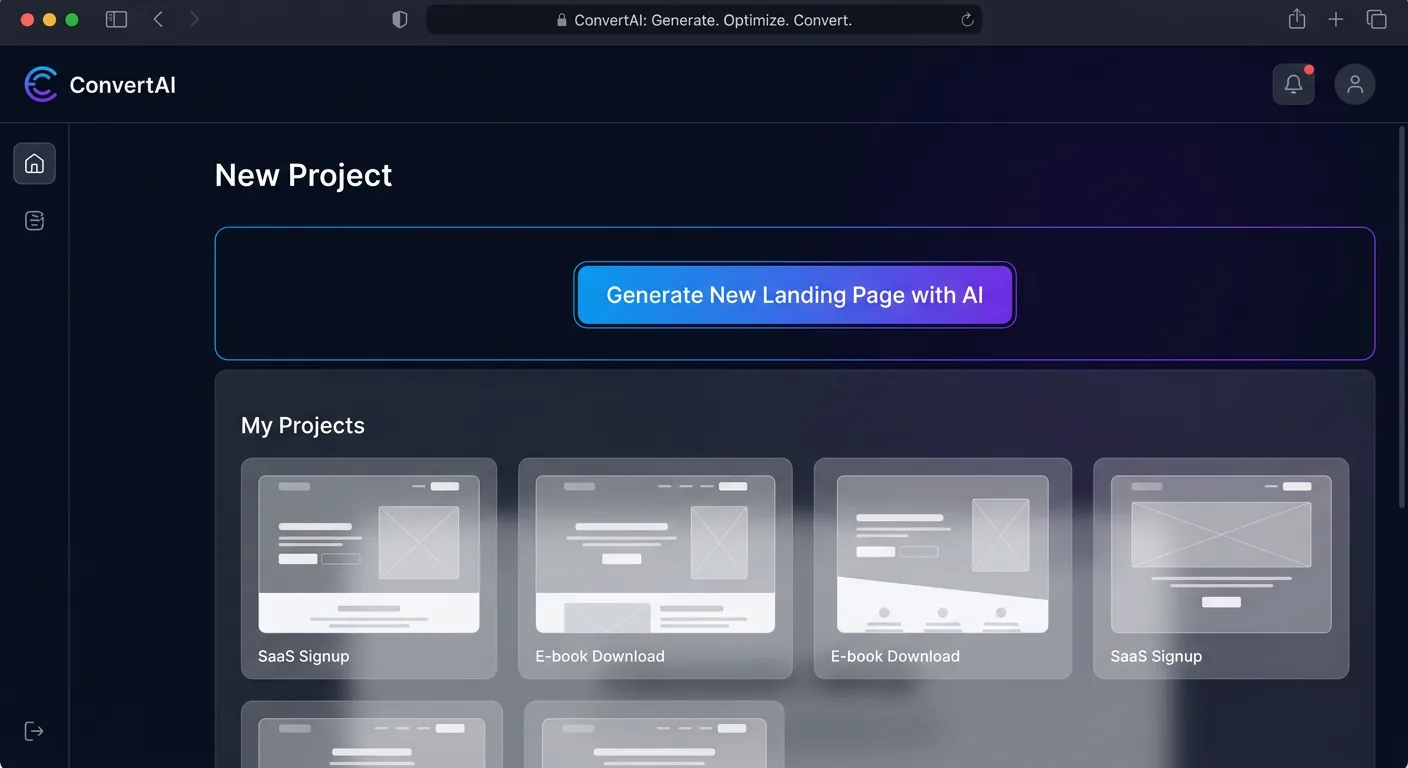The width and height of the screenshot is (1408, 768).
Task: Go back with the browser back arrow
Action: pos(158,19)
